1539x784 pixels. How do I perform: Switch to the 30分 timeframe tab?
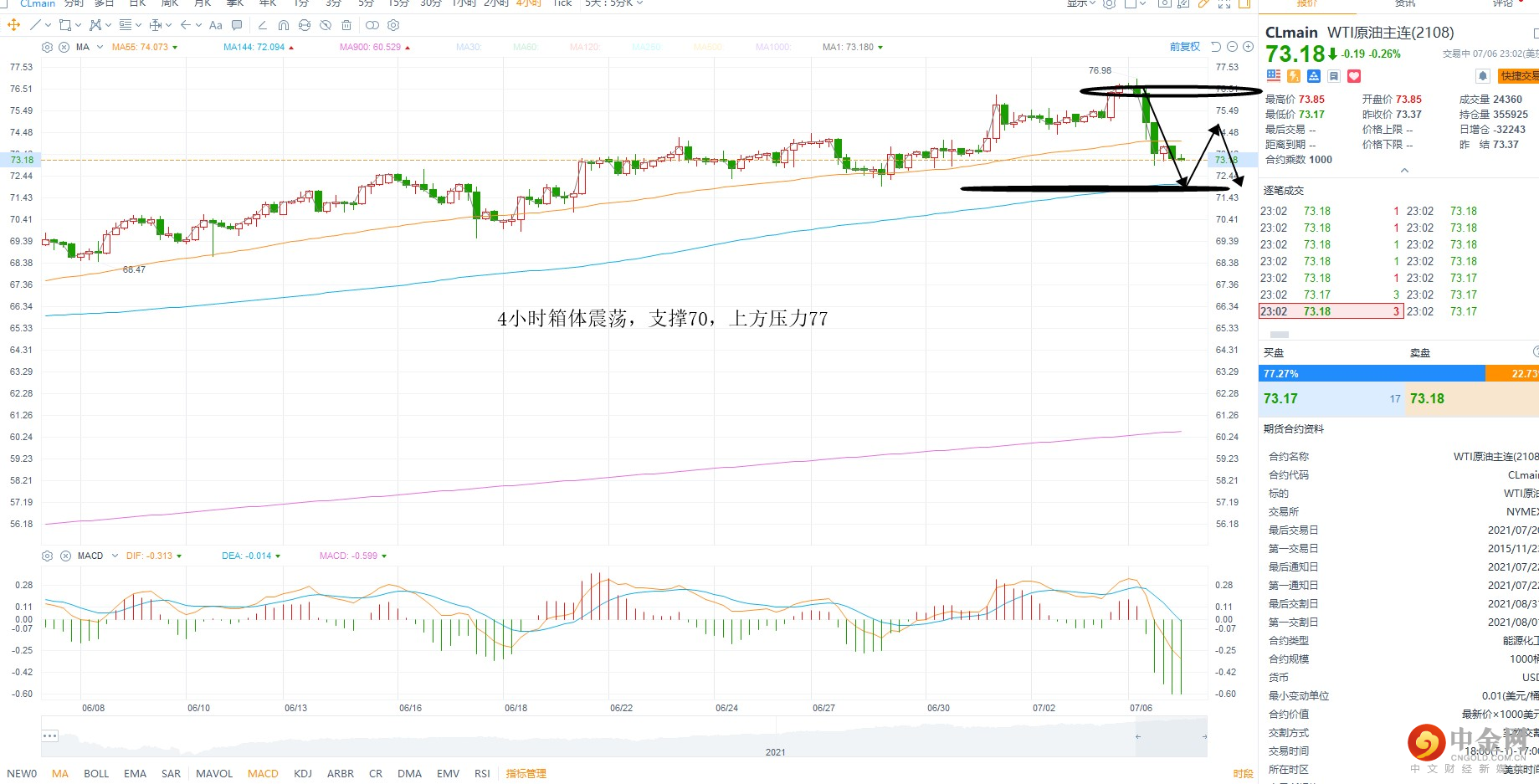tap(431, 3)
